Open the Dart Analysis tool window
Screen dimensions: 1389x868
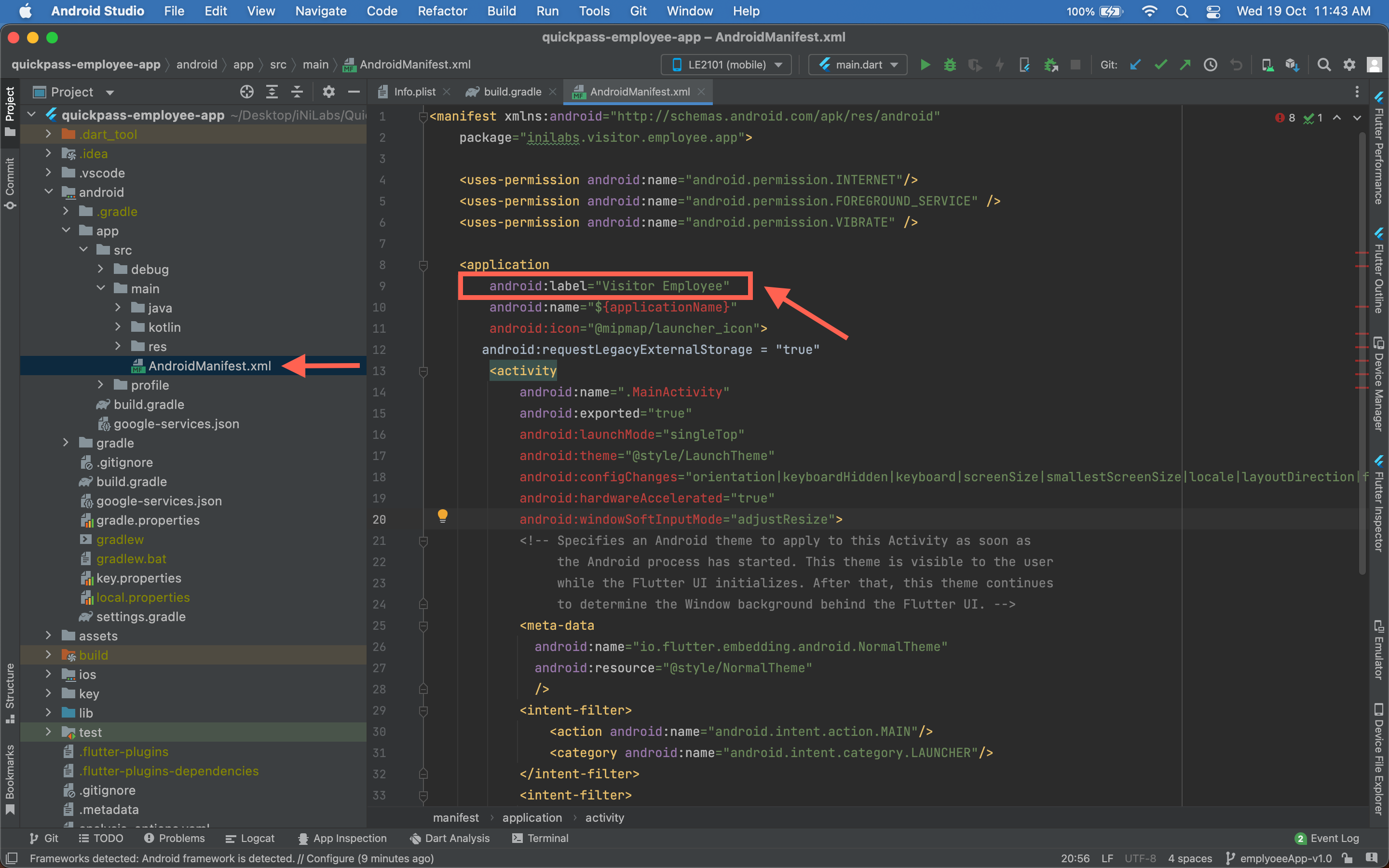point(449,838)
